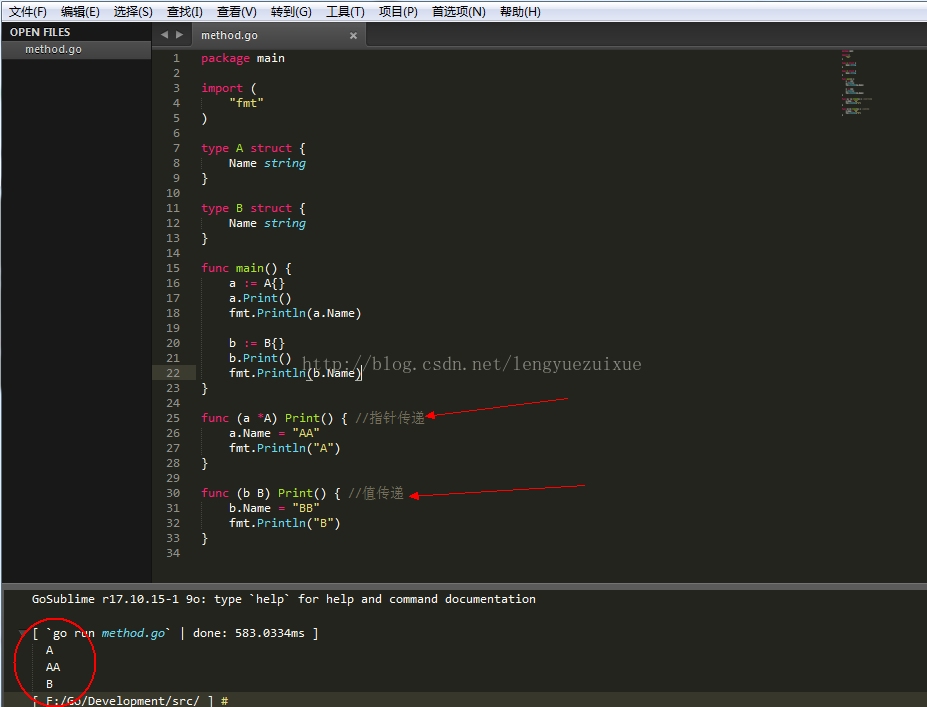Switch to the method.go editor tab
Viewport: 927px width, 707px height.
(x=229, y=35)
